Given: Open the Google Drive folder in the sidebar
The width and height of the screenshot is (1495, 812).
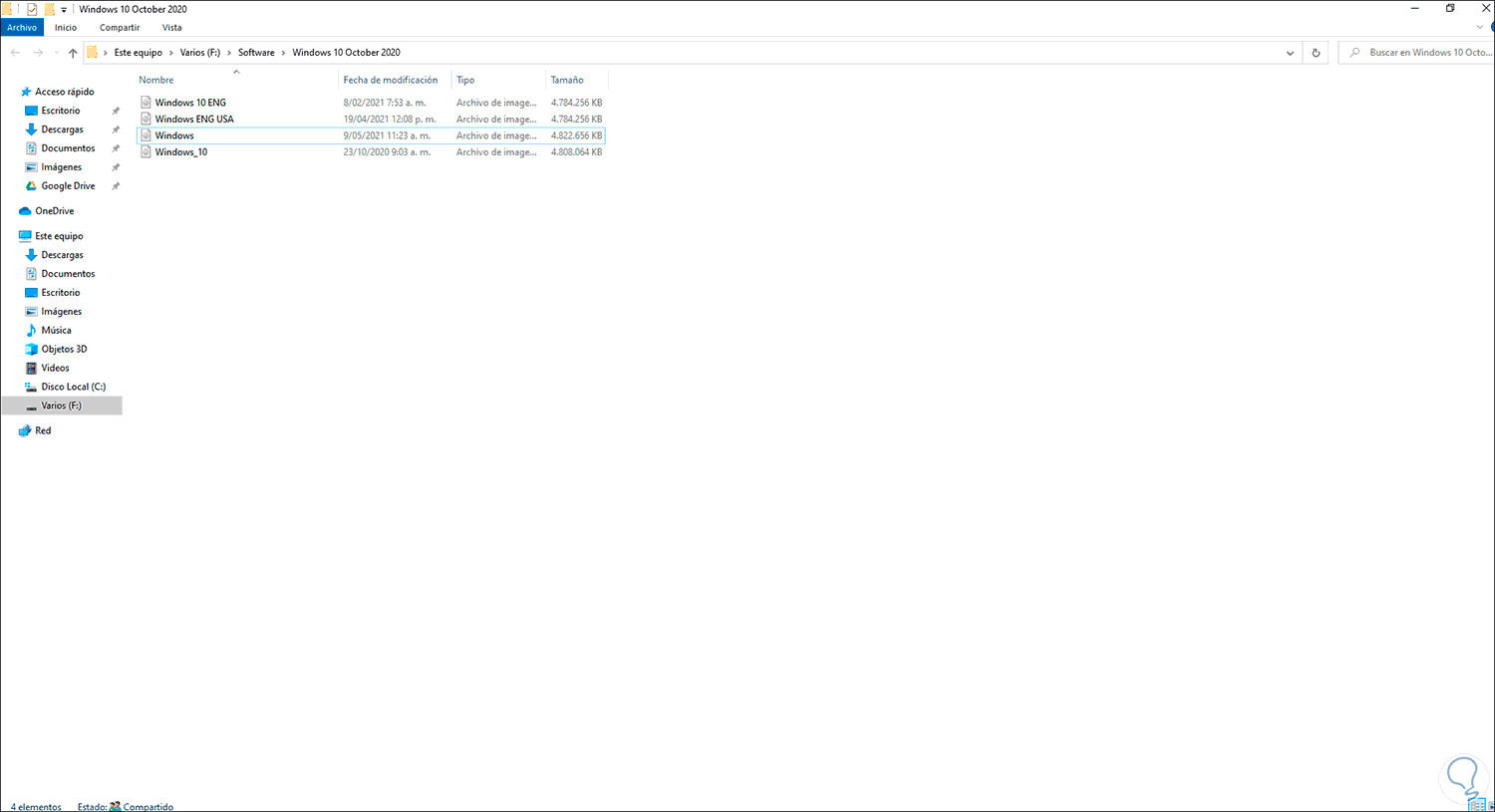Looking at the screenshot, I should pyautogui.click(x=68, y=186).
